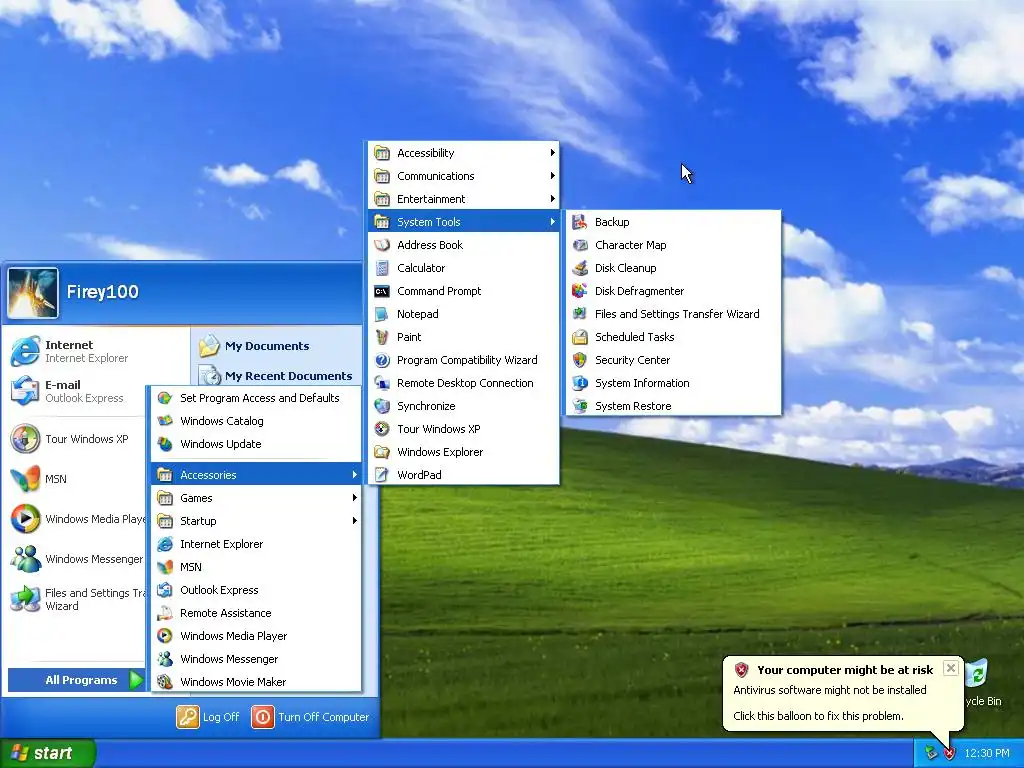Image resolution: width=1024 pixels, height=768 pixels.
Task: Open Notepad icon
Action: pos(382,314)
